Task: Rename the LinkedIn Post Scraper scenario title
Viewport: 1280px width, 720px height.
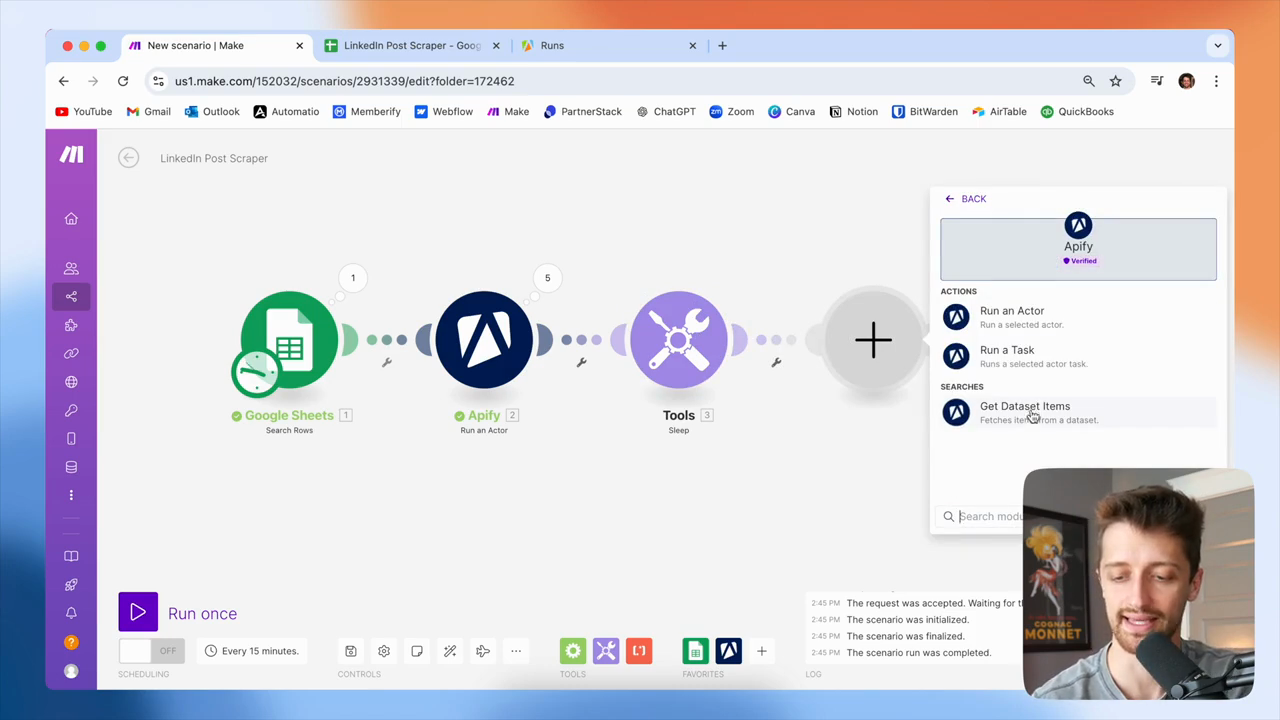Action: pyautogui.click(x=214, y=158)
